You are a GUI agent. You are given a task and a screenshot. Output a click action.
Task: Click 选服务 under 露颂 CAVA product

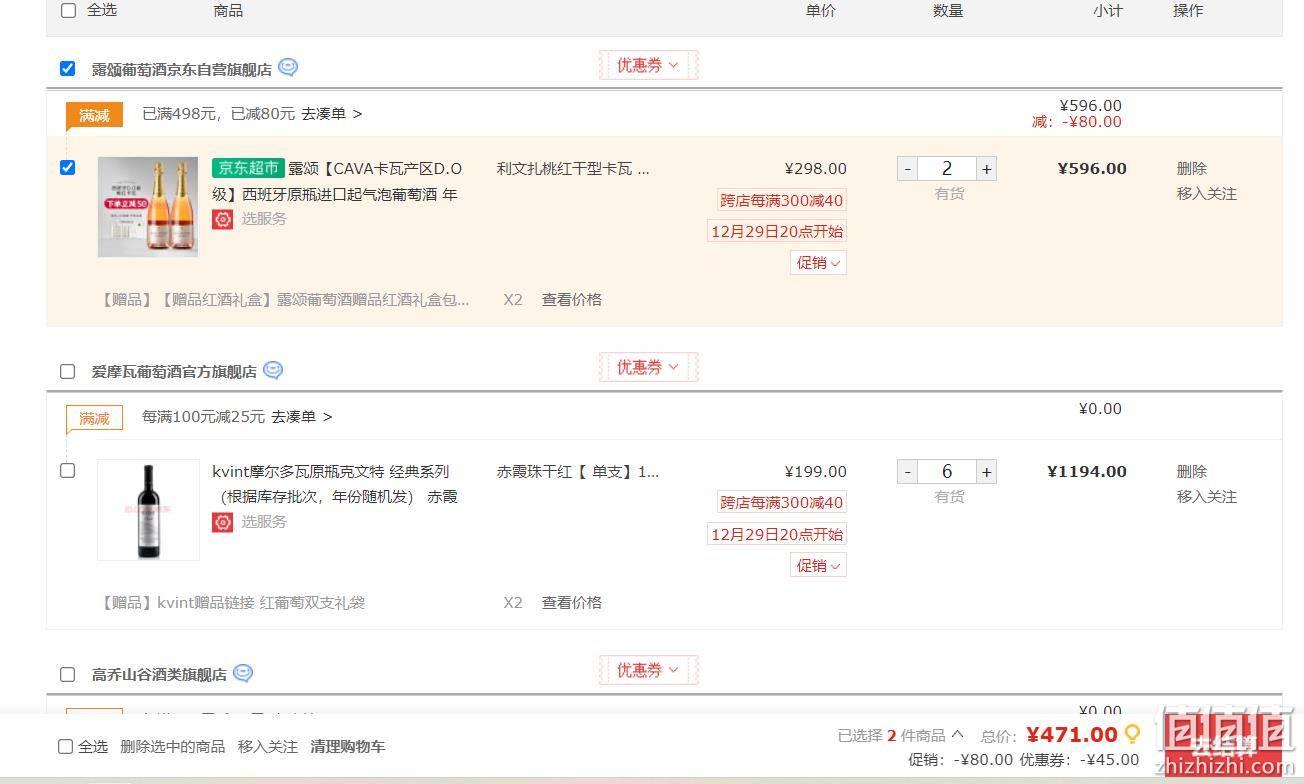click(263, 219)
